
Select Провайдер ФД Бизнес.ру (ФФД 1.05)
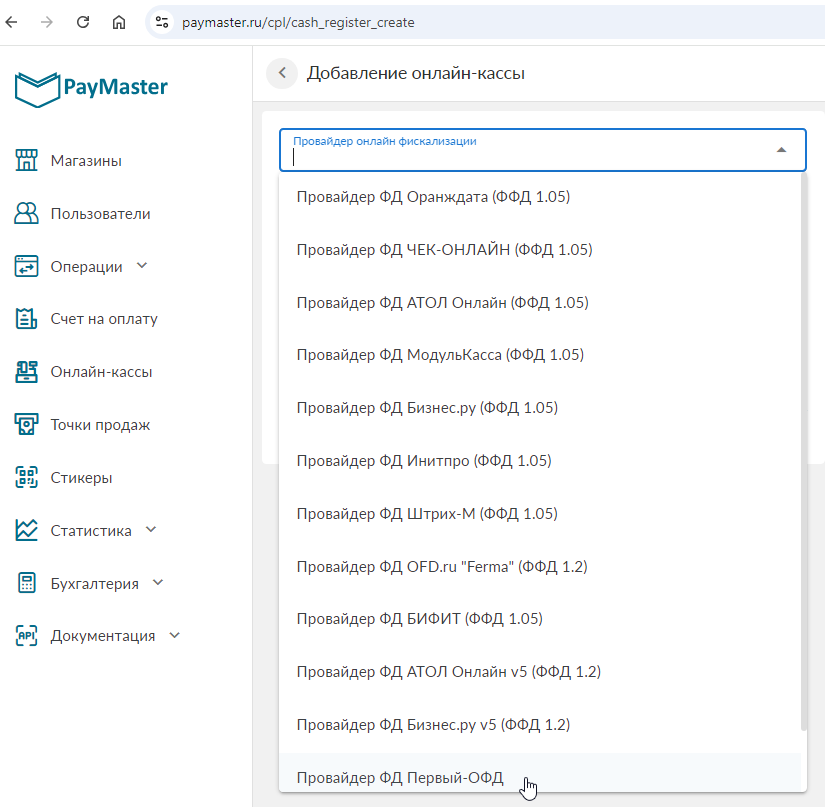[540, 408]
